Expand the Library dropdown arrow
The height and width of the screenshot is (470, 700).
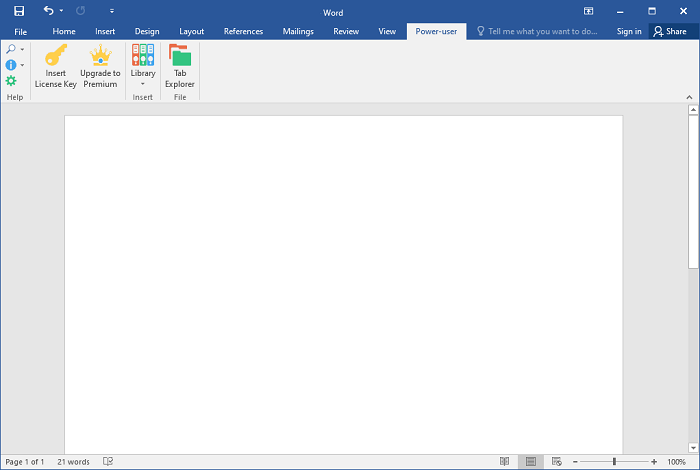[x=143, y=84]
